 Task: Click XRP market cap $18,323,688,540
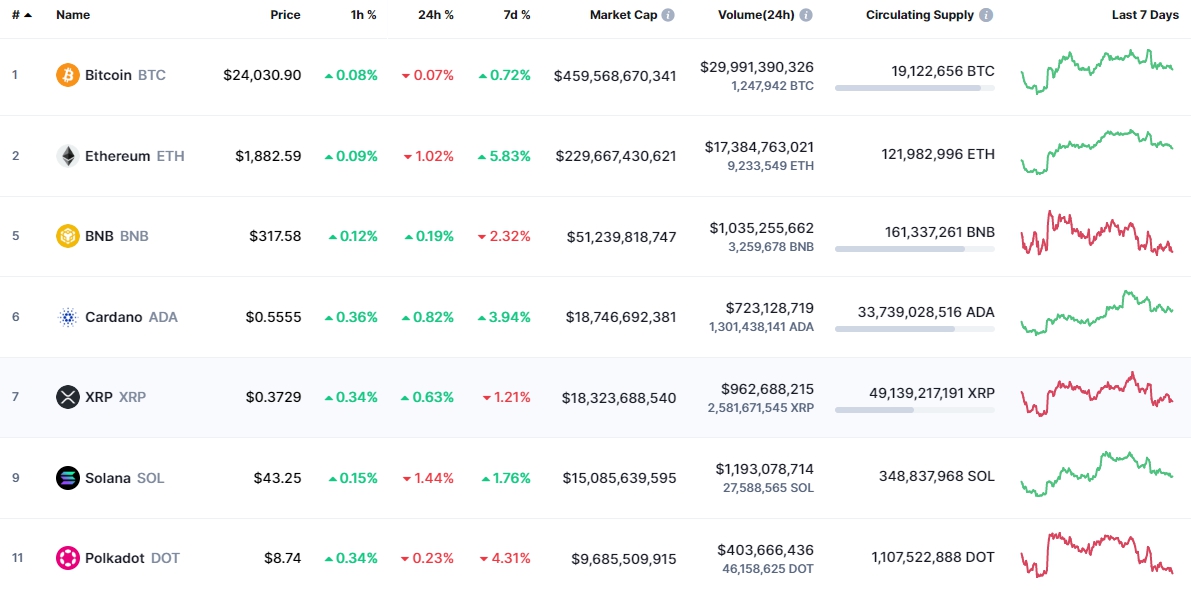coord(619,398)
